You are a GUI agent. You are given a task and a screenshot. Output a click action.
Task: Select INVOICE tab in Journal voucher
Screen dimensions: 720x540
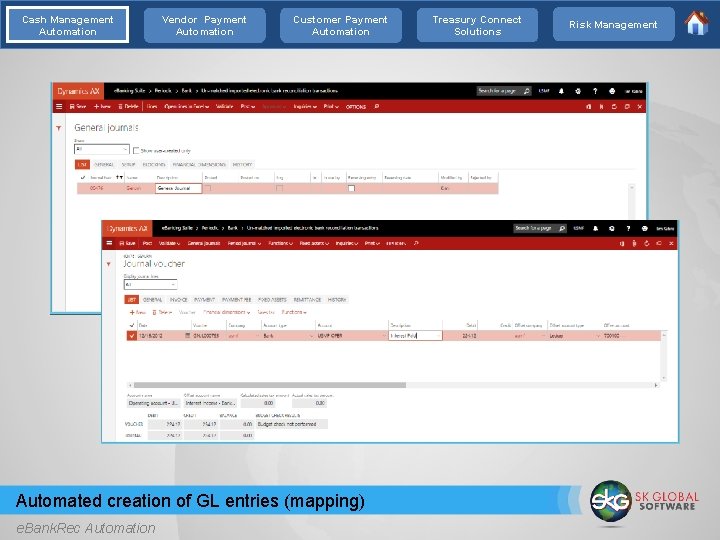(179, 300)
